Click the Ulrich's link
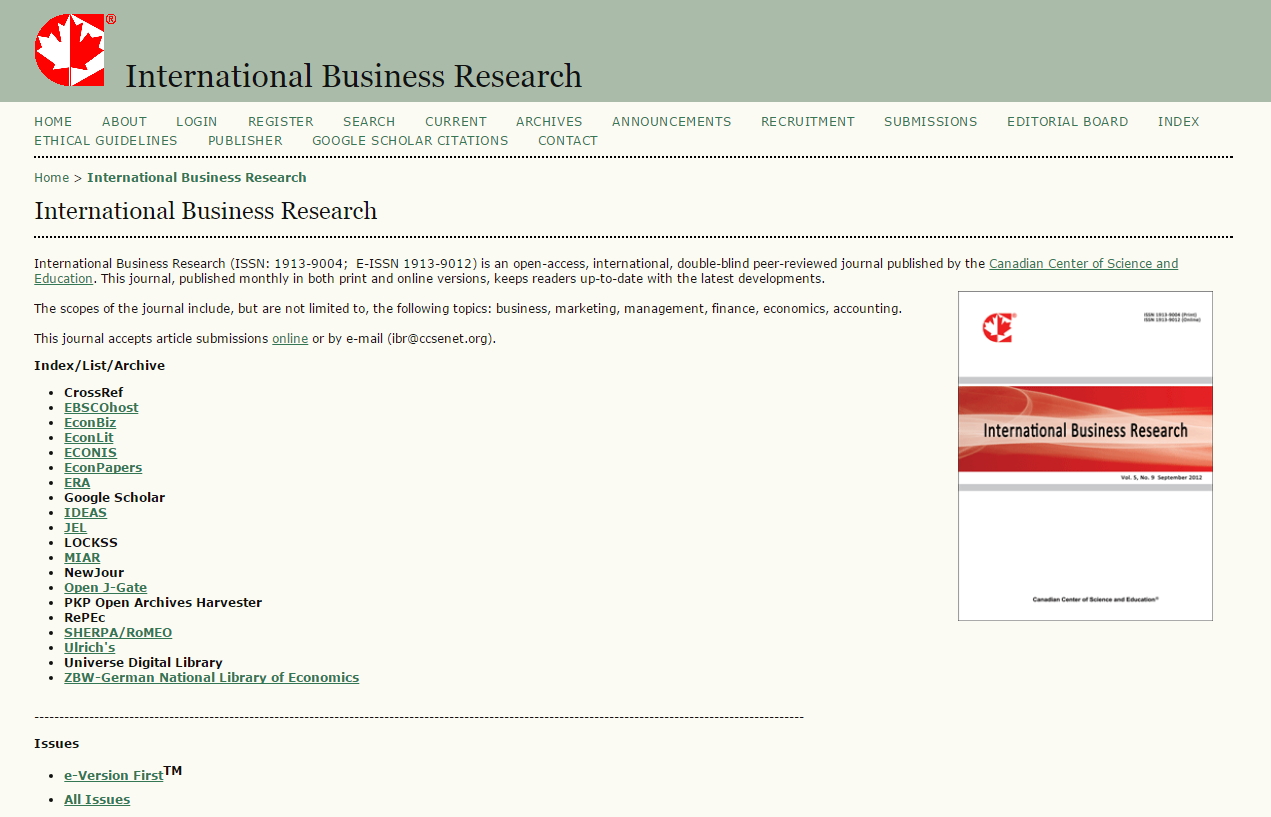 [89, 648]
